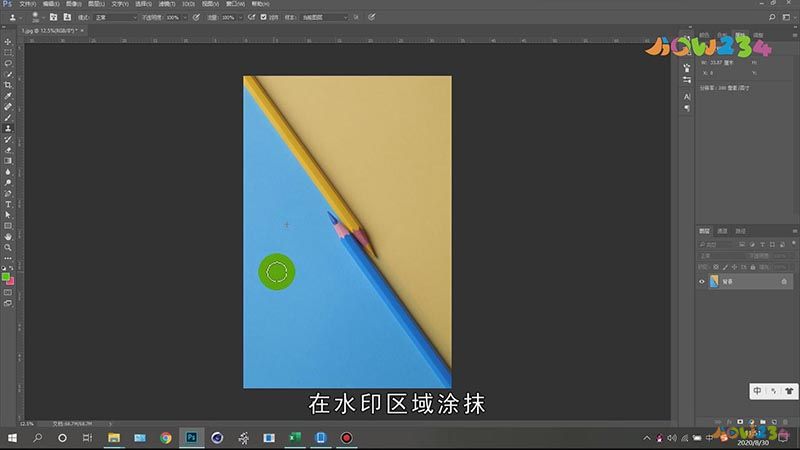Viewport: 800px width, 450px height.
Task: Select the Quick Selection tool
Action: pyautogui.click(x=8, y=74)
